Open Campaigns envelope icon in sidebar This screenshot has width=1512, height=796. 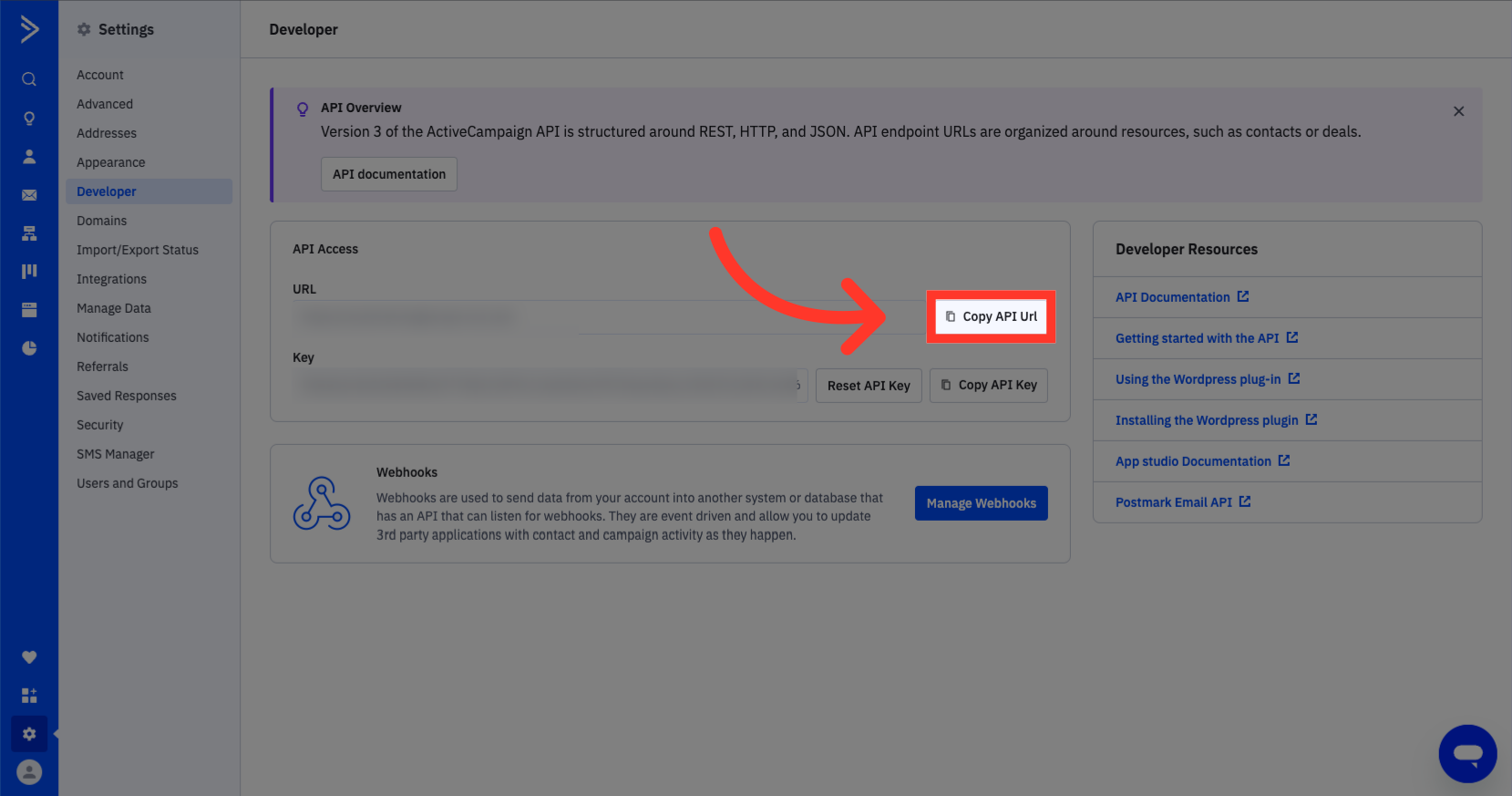point(29,195)
